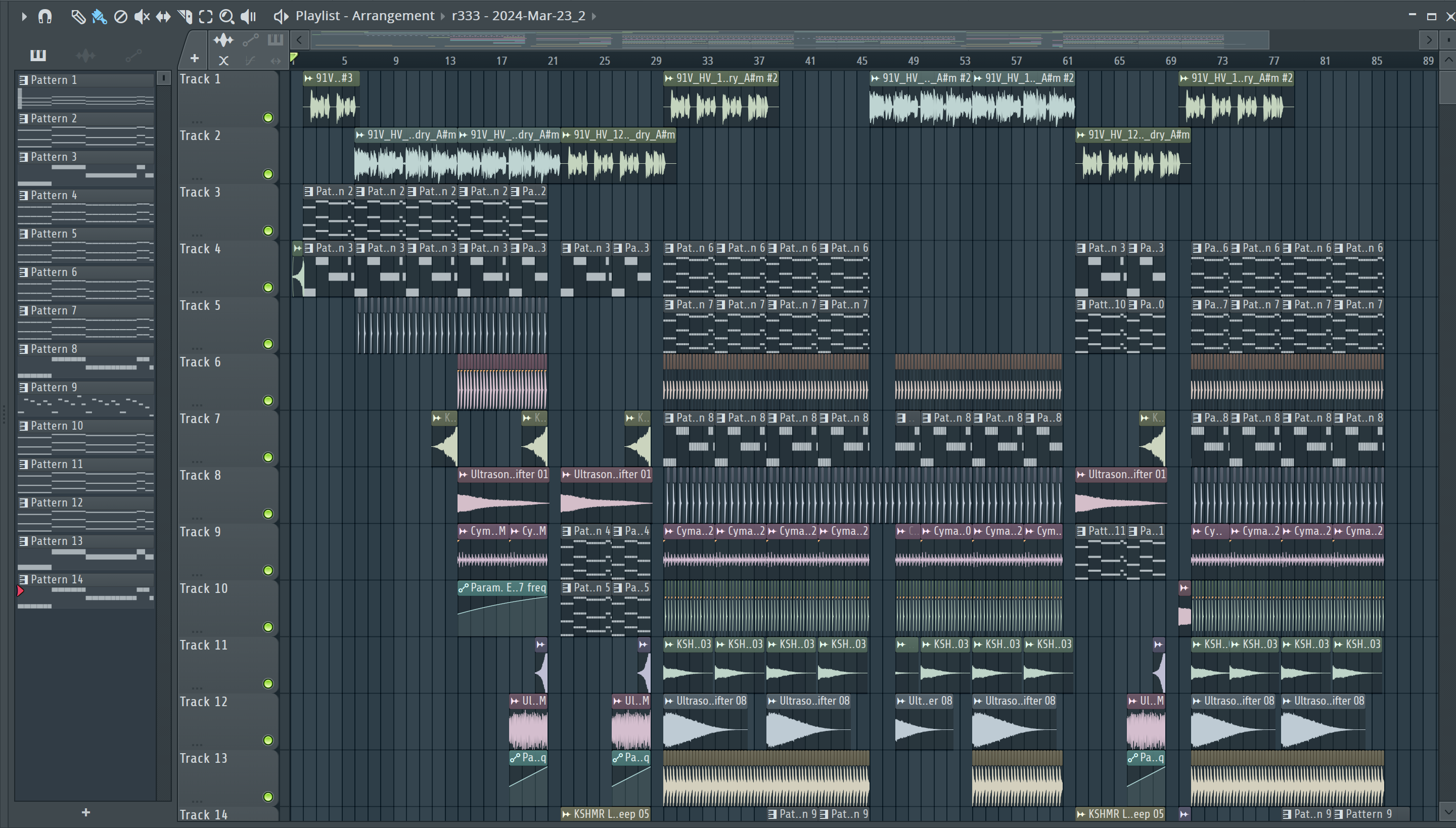Mute Track 2 using its green light

pos(268,174)
